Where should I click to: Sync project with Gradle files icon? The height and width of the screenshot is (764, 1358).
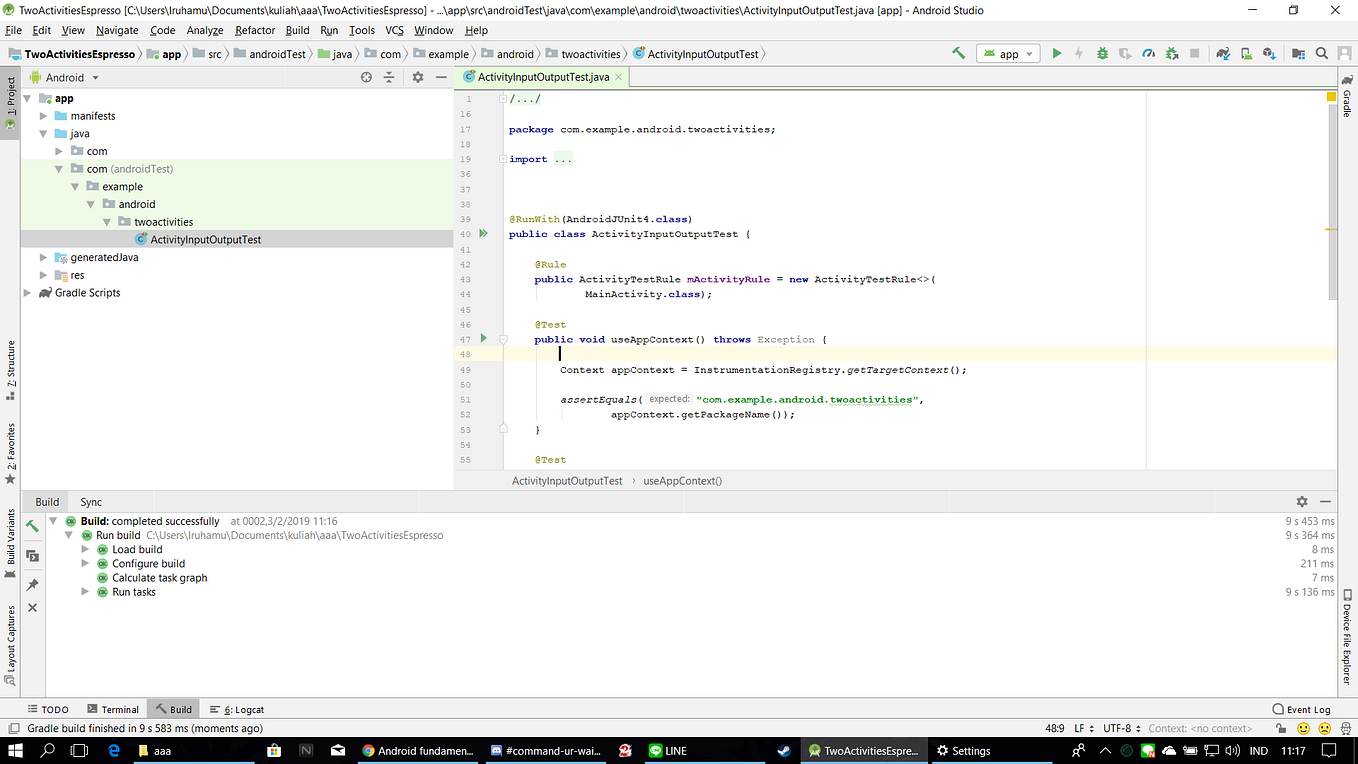pos(1222,53)
